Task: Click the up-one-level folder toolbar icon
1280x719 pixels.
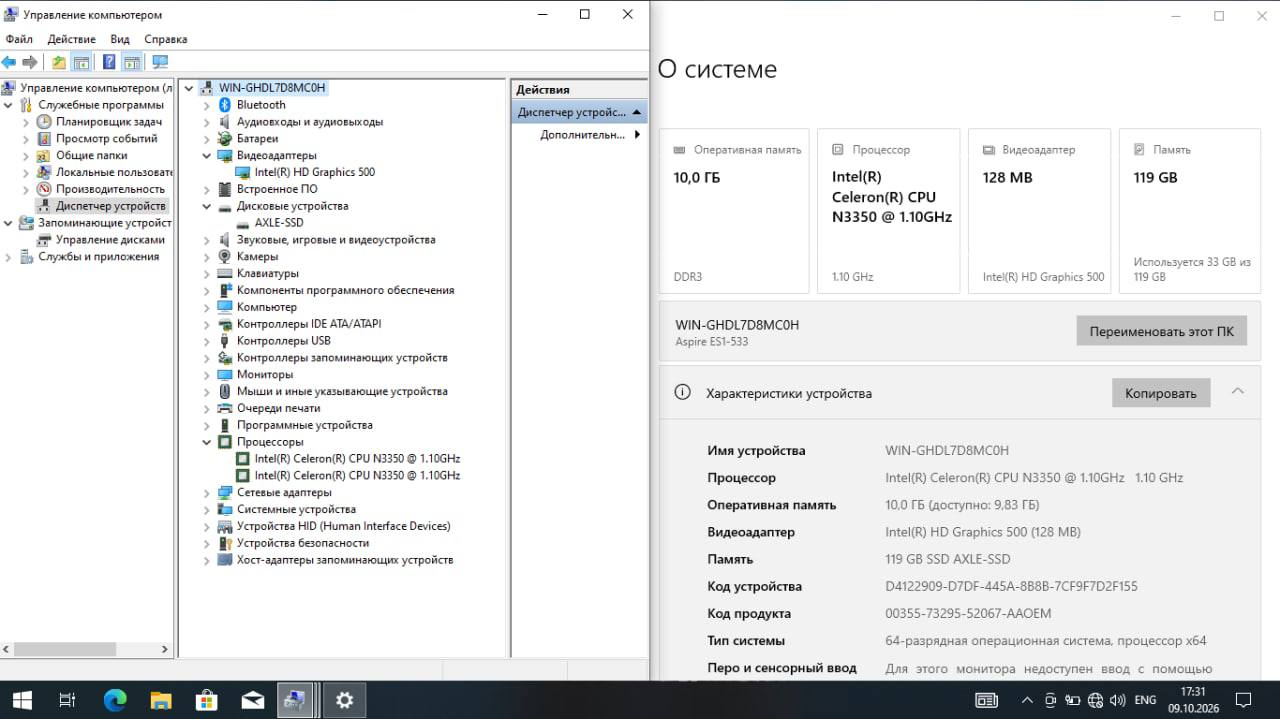Action: [x=59, y=62]
